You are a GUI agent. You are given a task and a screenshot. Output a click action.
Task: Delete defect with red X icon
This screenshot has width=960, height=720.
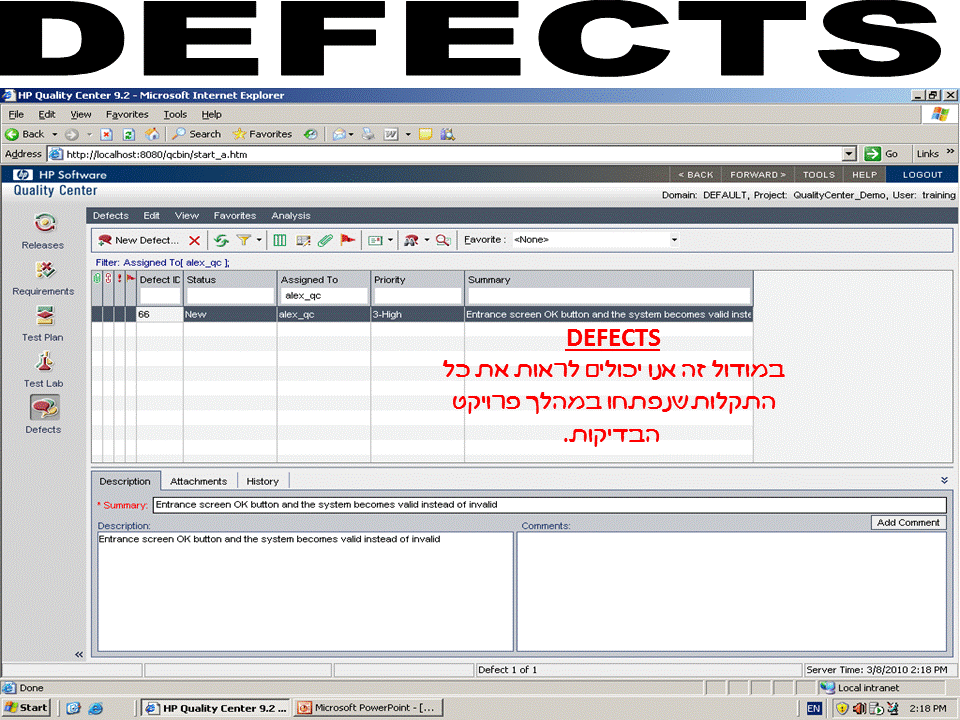pyautogui.click(x=194, y=241)
